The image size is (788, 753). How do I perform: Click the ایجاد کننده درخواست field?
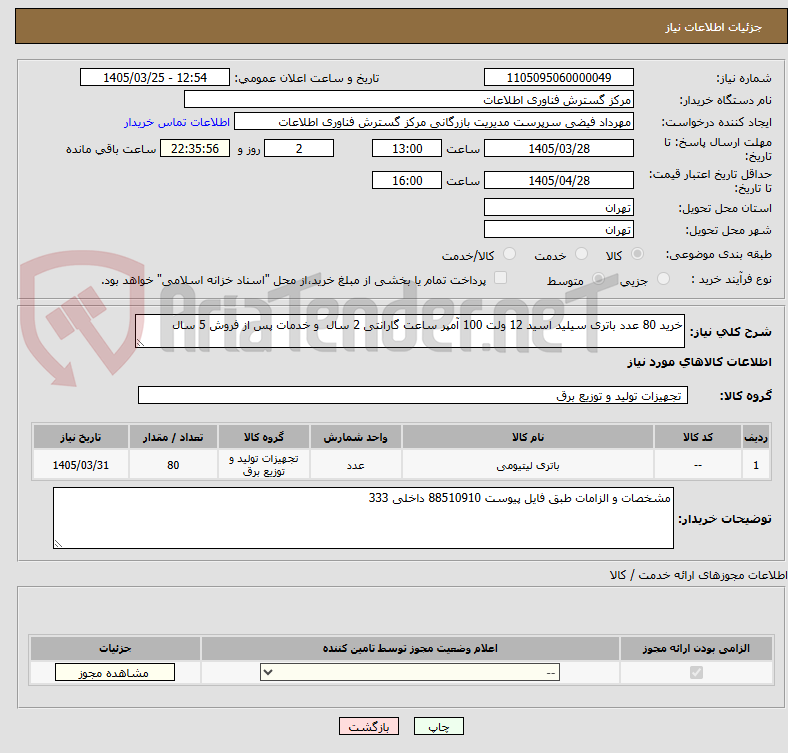pos(434,122)
